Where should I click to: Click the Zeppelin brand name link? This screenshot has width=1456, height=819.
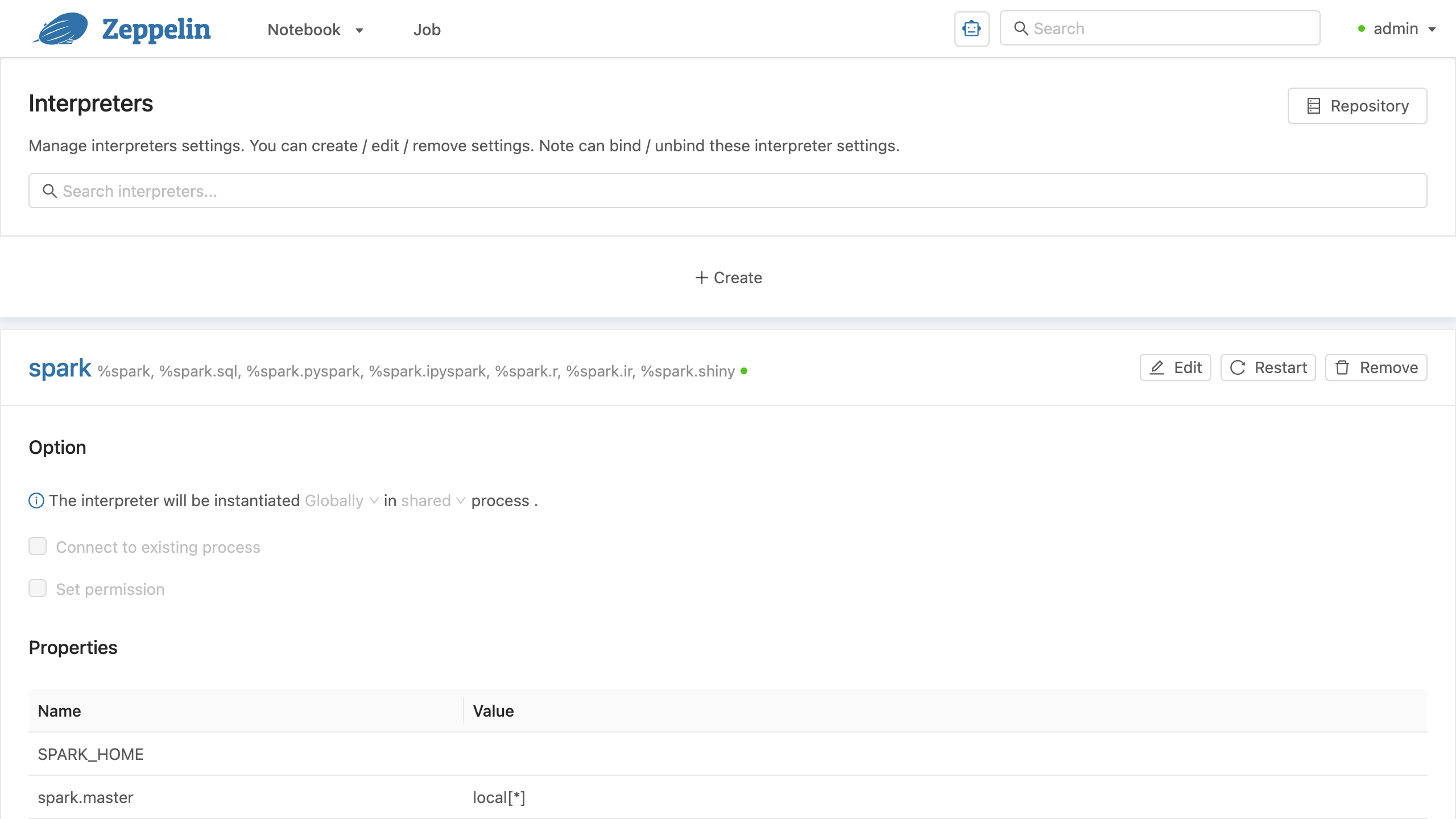156,30
